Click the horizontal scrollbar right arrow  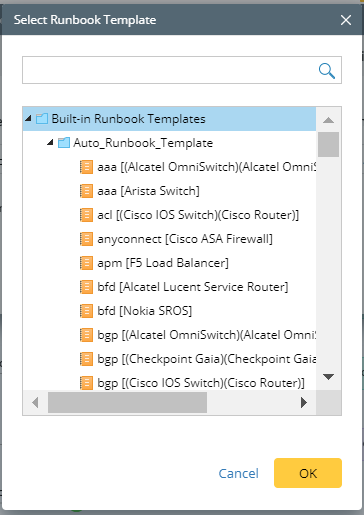pyautogui.click(x=303, y=403)
